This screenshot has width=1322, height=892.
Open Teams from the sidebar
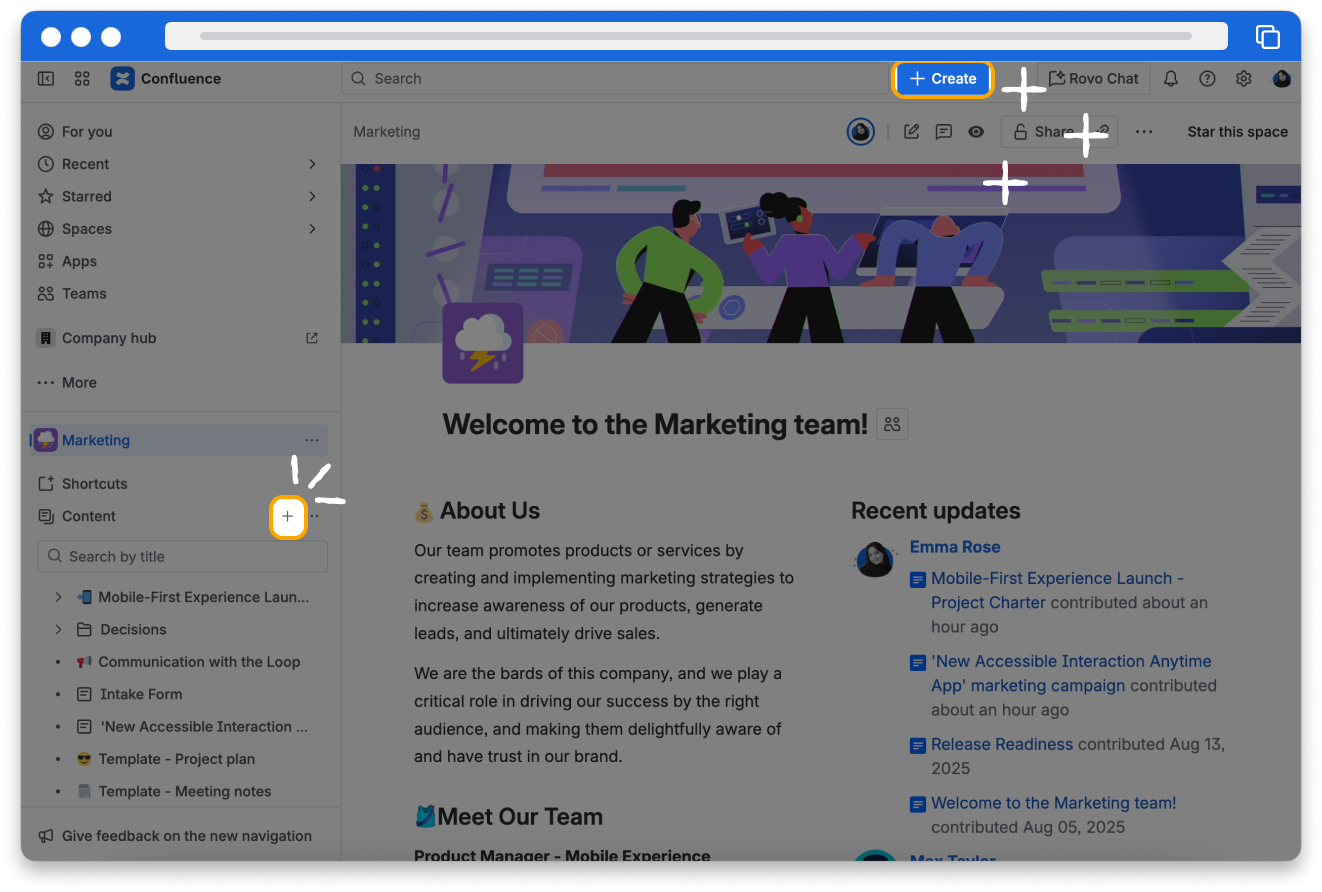tap(84, 294)
